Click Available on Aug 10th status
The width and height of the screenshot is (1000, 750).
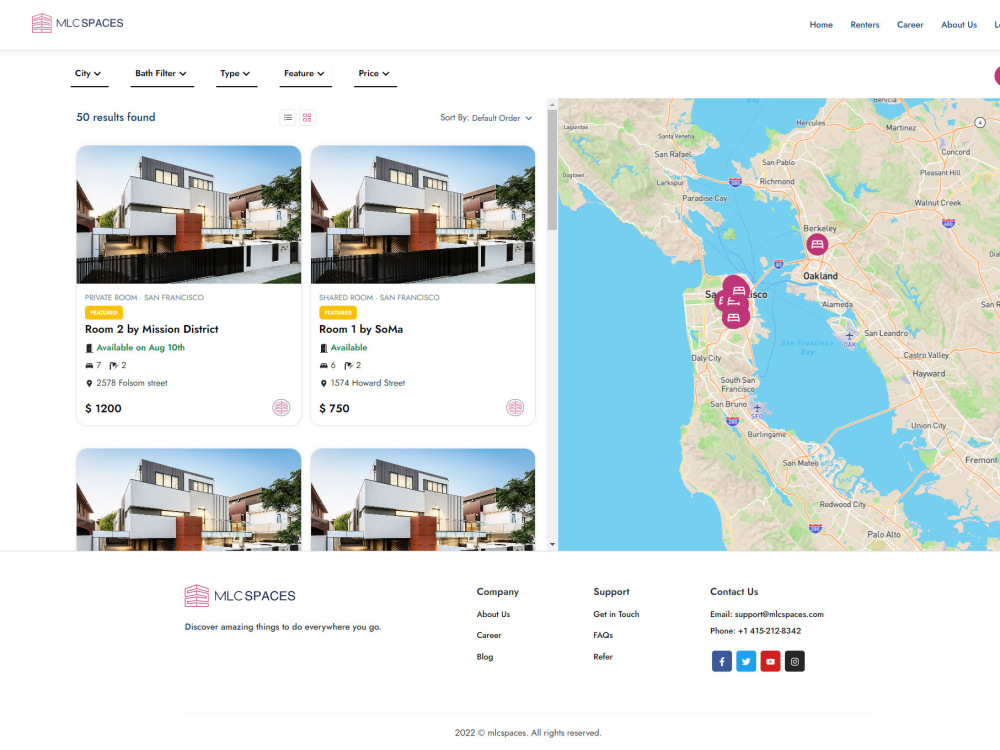(x=141, y=348)
